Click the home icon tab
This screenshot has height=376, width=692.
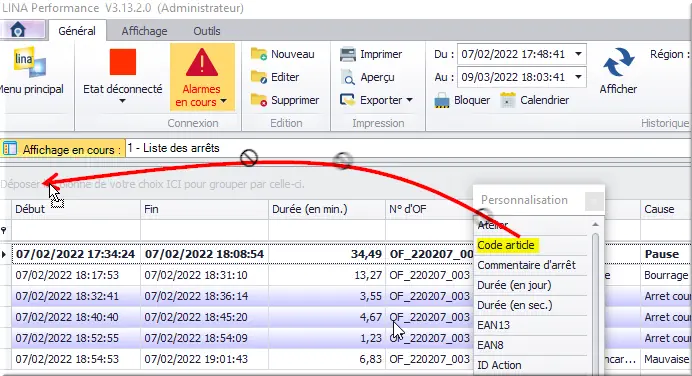18,30
